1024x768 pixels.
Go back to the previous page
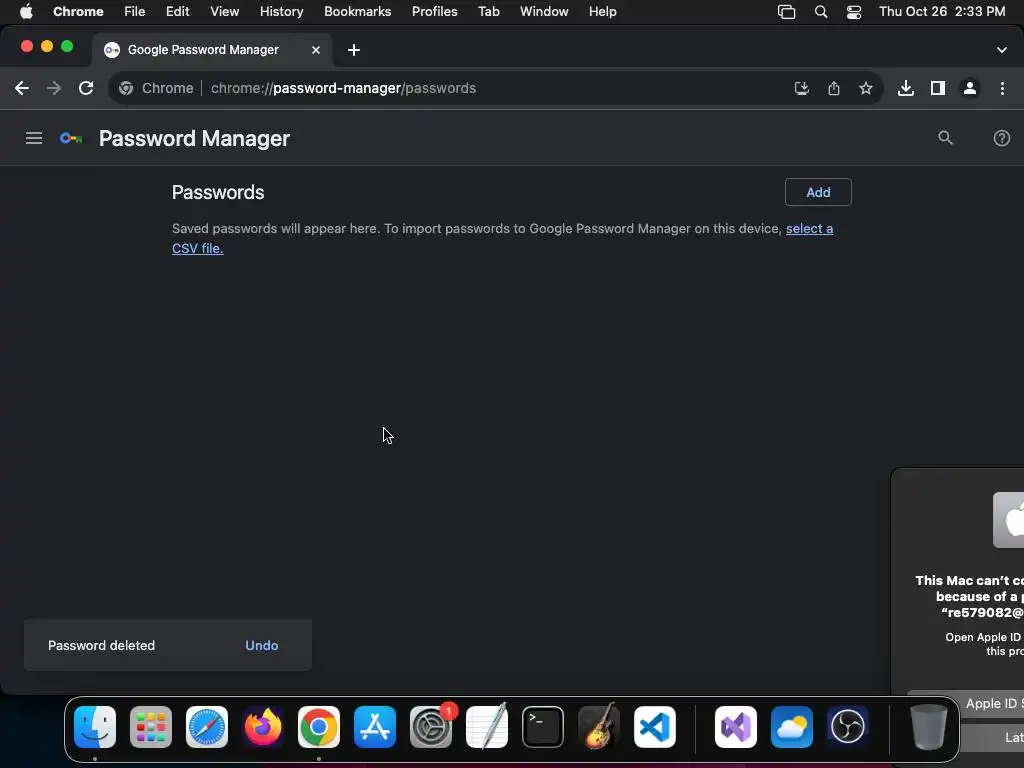22,88
